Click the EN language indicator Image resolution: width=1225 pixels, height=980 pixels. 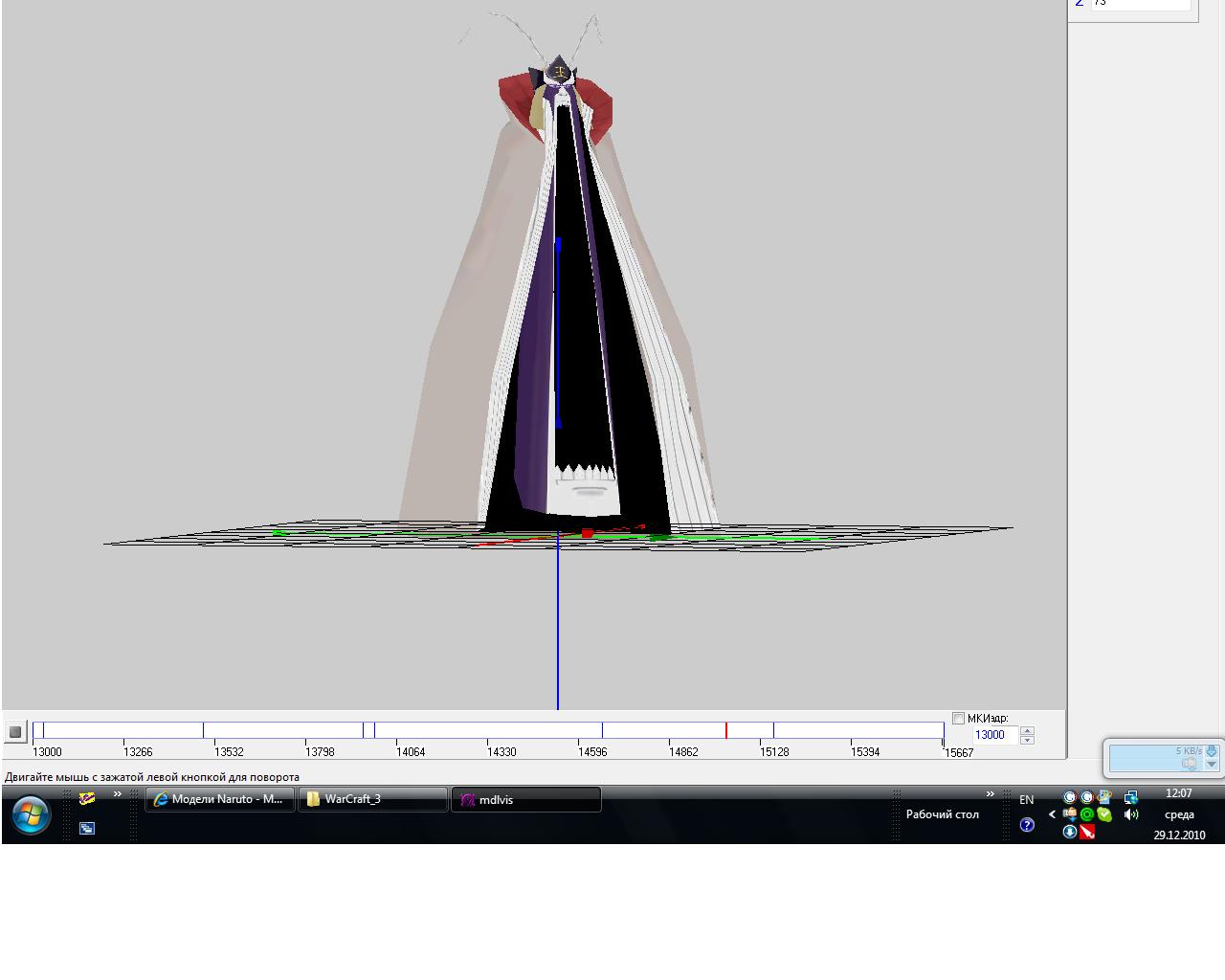point(1026,799)
